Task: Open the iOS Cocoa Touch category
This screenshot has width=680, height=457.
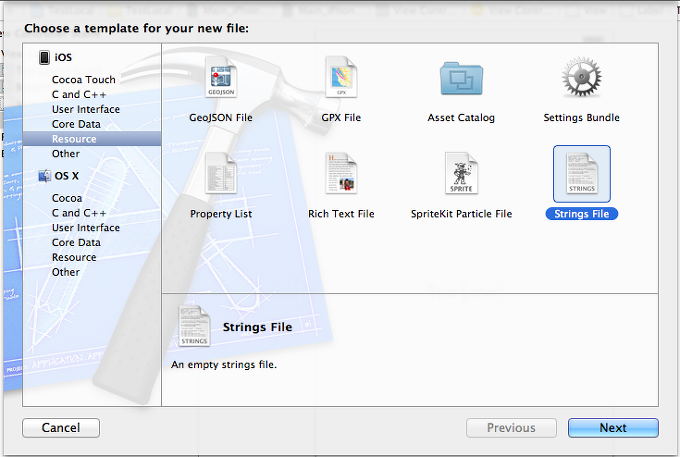Action: (84, 80)
